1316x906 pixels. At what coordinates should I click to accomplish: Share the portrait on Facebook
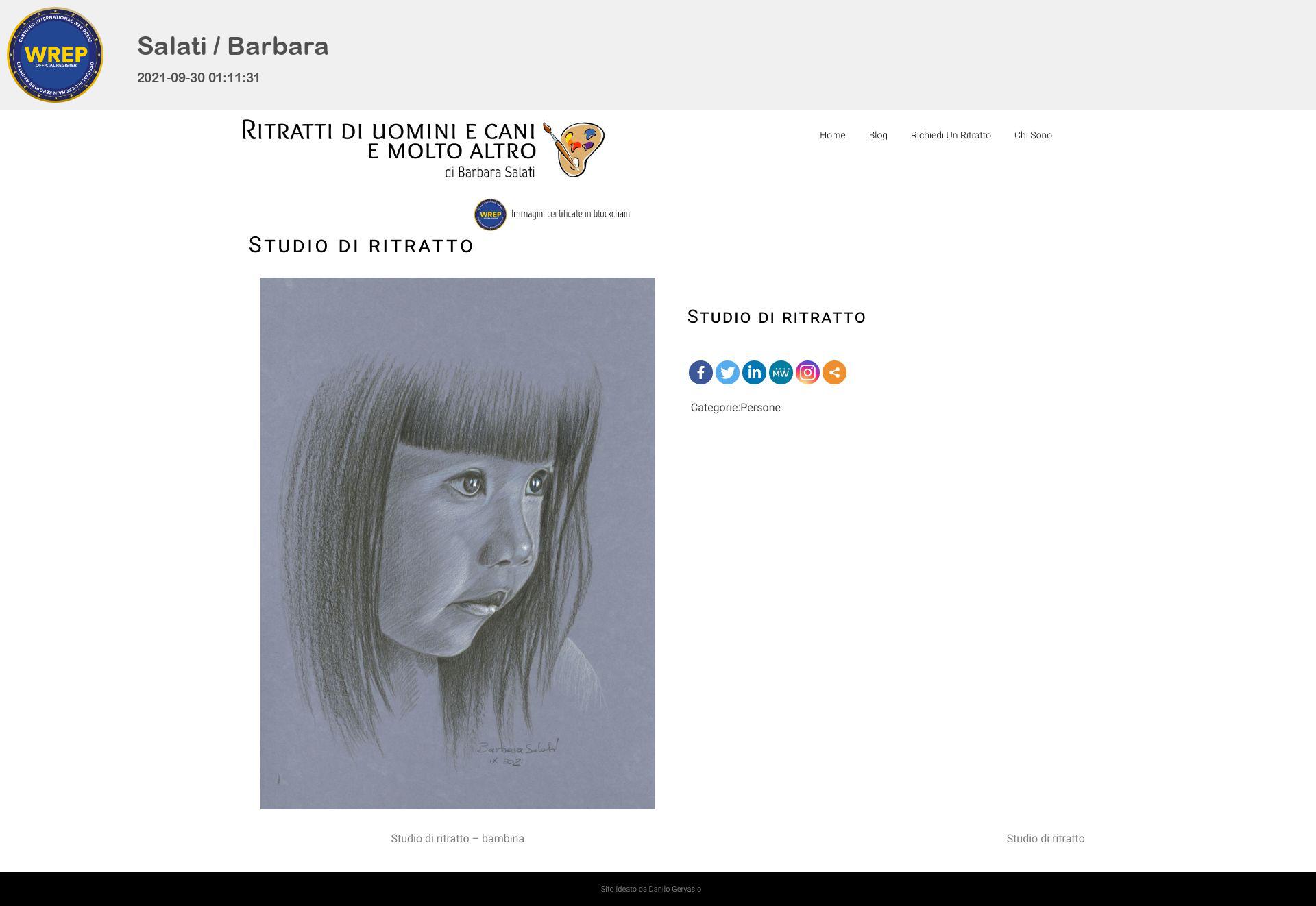click(x=700, y=373)
